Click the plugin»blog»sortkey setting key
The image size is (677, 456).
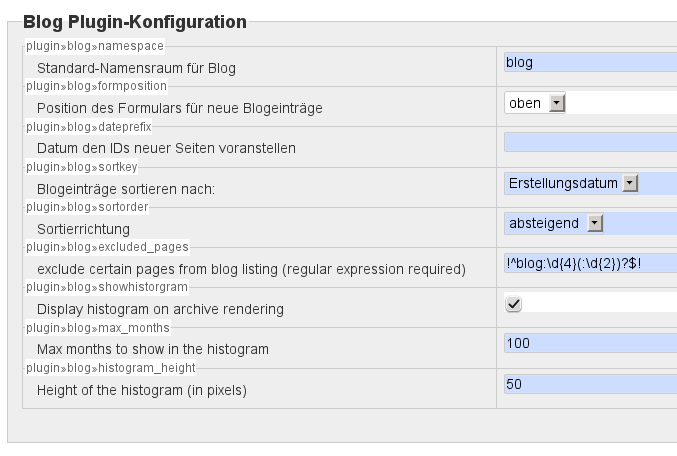[x=83, y=166]
